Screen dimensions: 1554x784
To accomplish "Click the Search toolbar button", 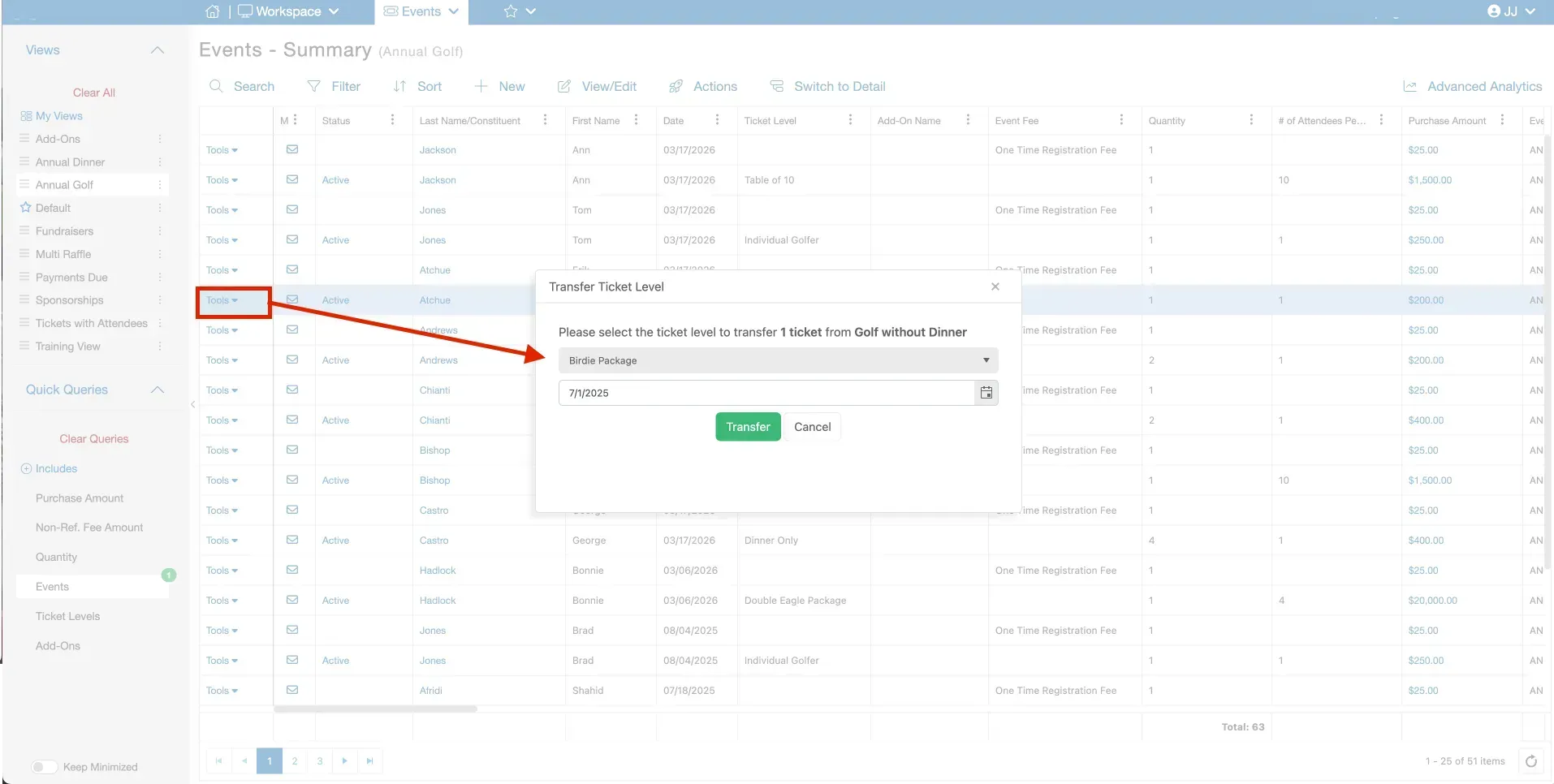I will (242, 86).
